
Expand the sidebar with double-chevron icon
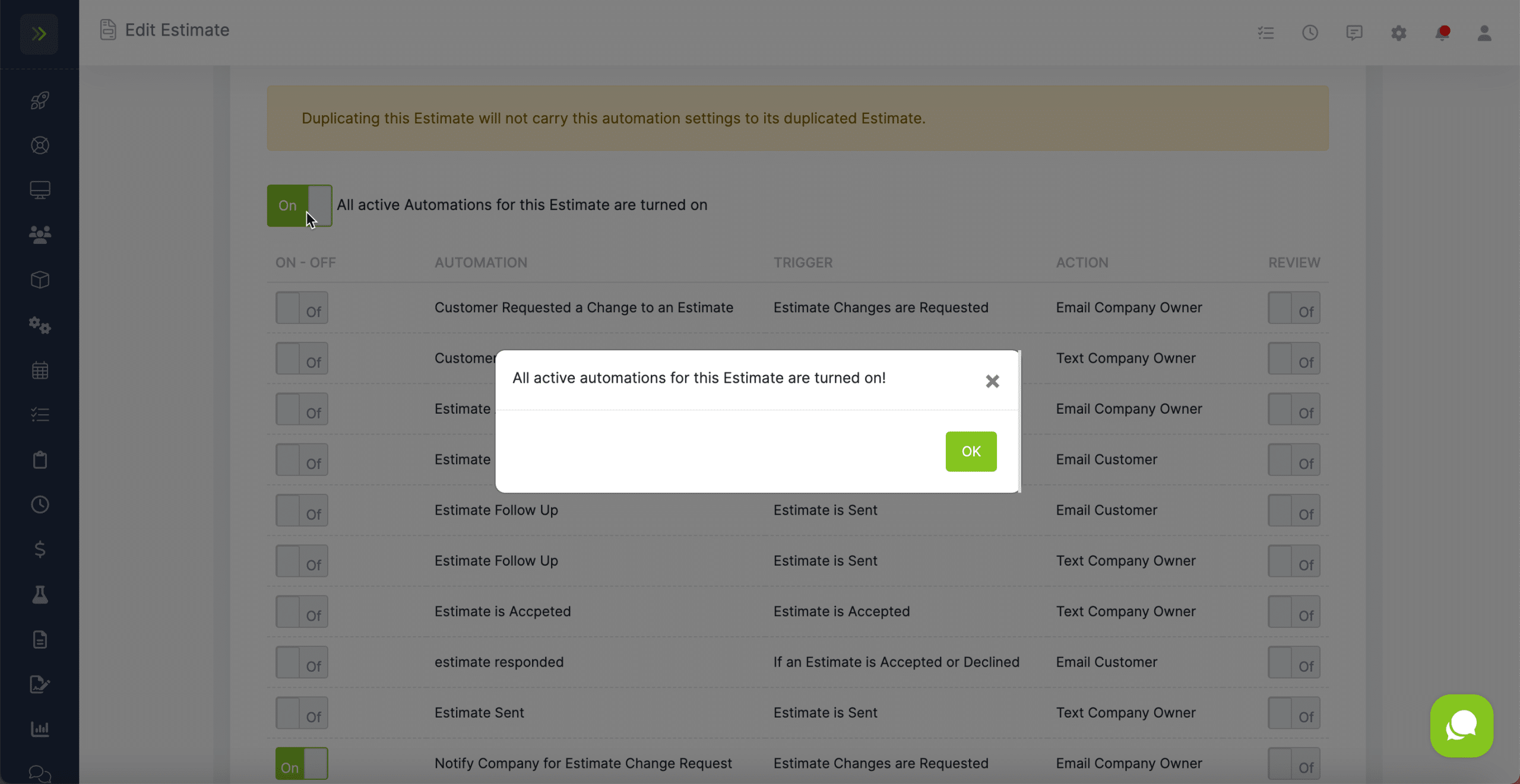click(x=39, y=34)
